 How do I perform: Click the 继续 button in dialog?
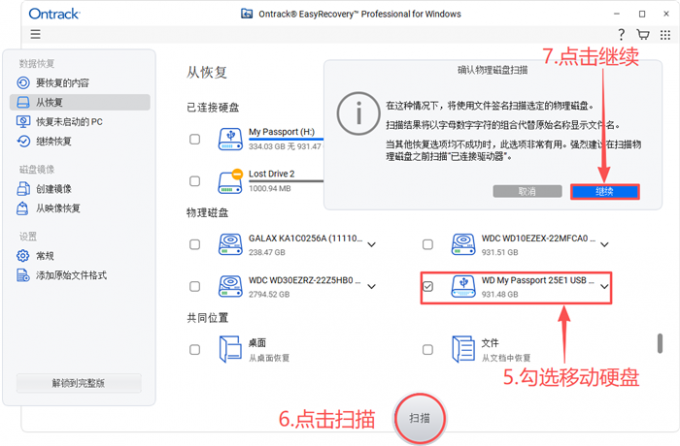pyautogui.click(x=605, y=191)
